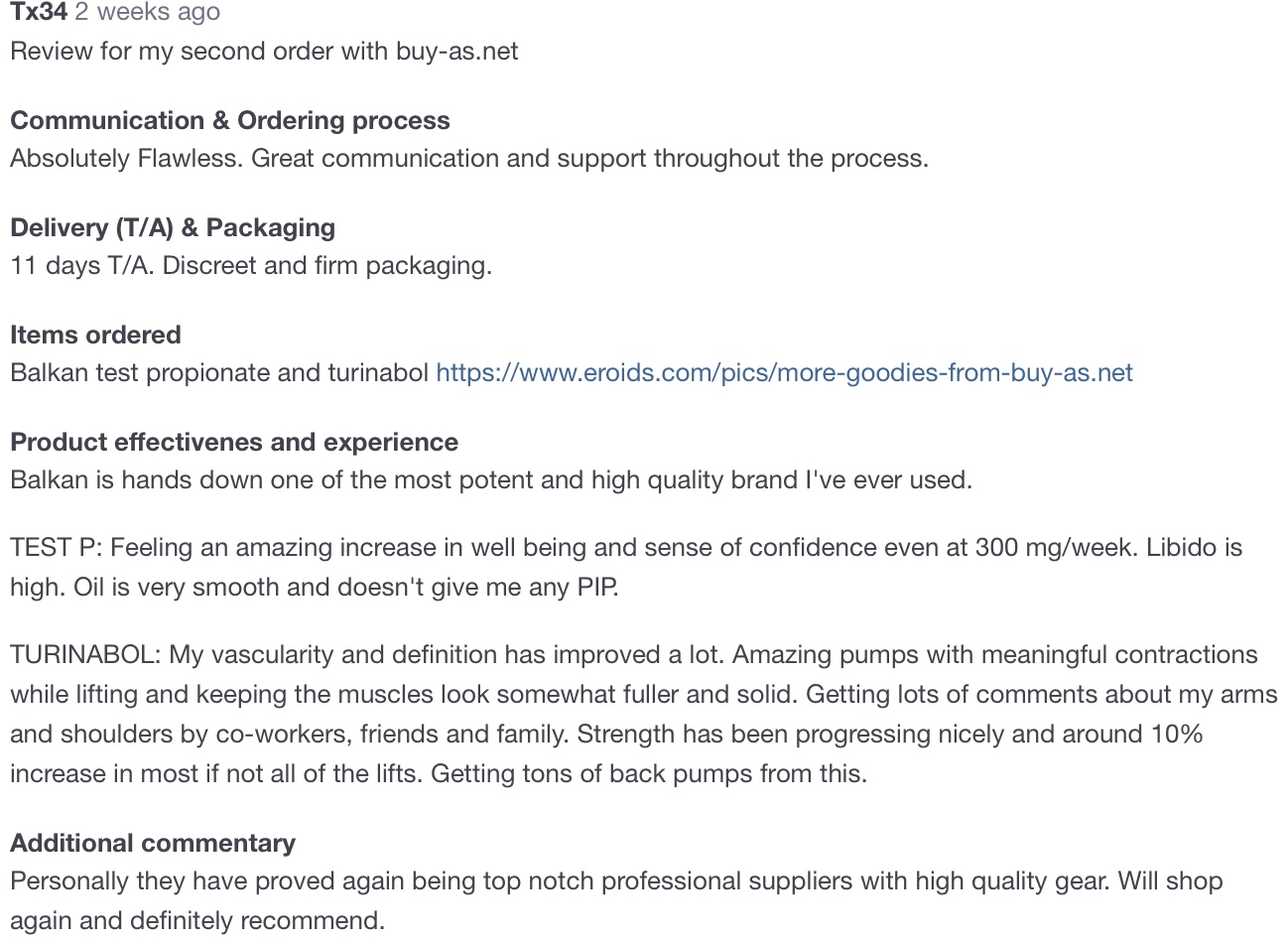Open the Tx34 username profile
1288x943 pixels.
pyautogui.click(x=38, y=12)
